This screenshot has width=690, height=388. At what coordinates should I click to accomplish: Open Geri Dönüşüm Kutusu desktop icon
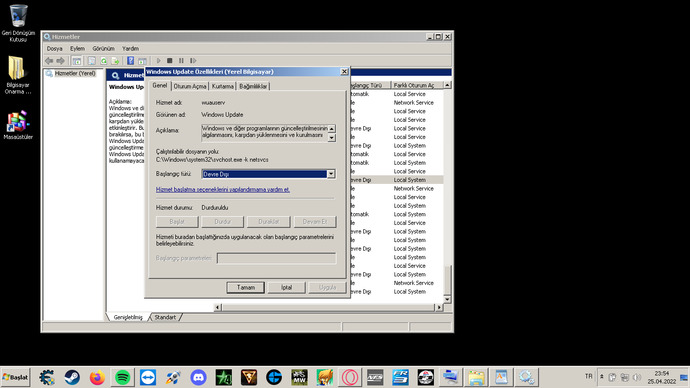[x=18, y=23]
